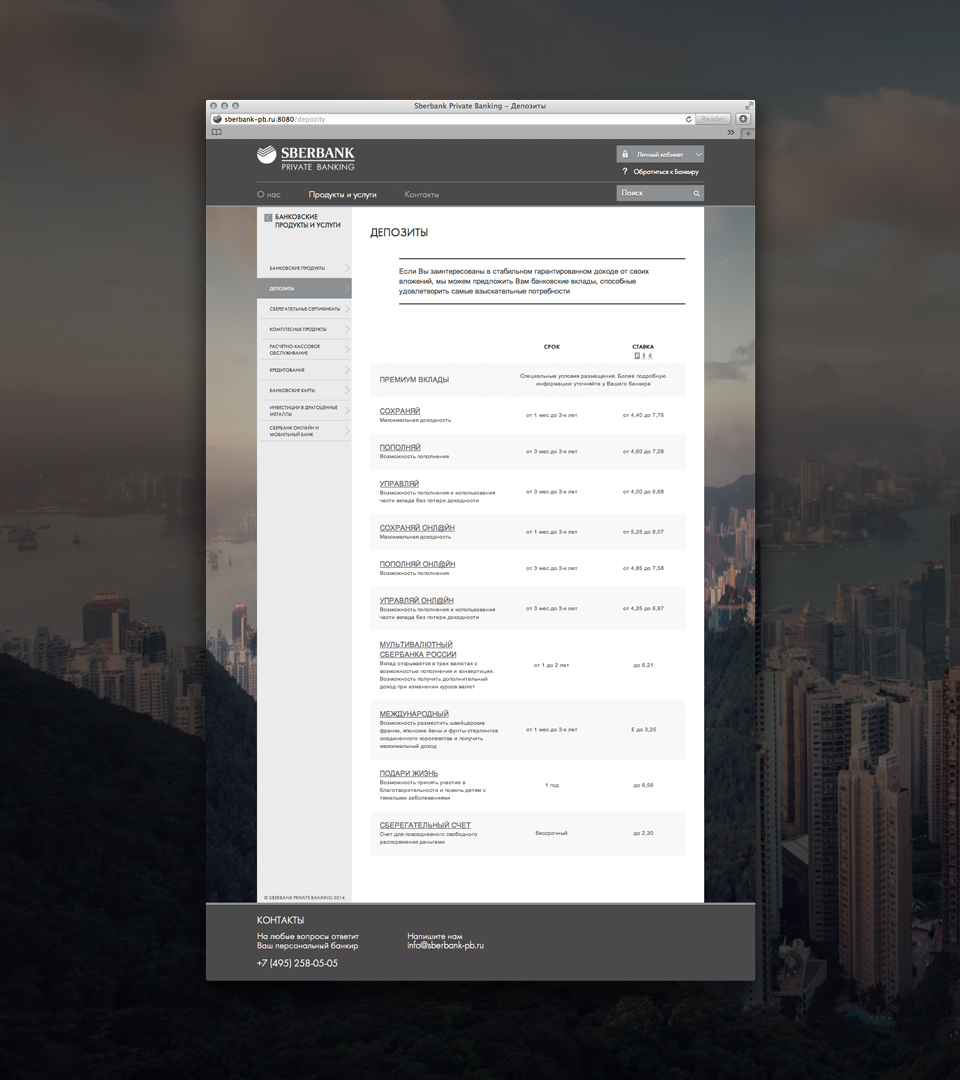The height and width of the screenshot is (1080, 960).
Task: Open Инвестиции в драгоценные металлы sidebar item
Action: [x=304, y=411]
